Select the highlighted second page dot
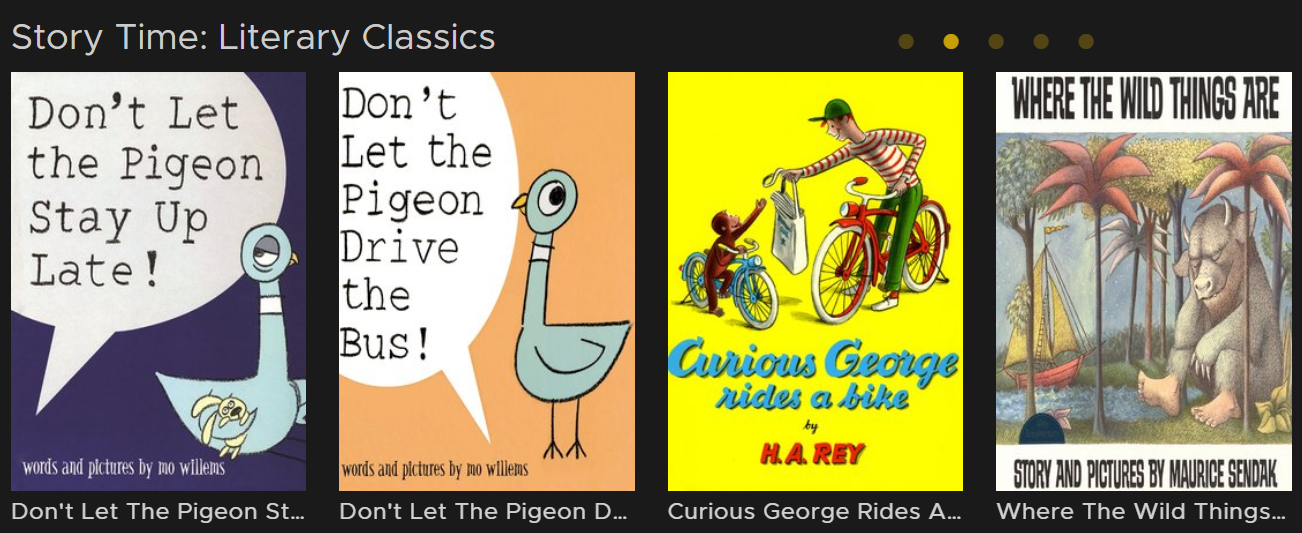This screenshot has width=1302, height=533. click(x=951, y=41)
